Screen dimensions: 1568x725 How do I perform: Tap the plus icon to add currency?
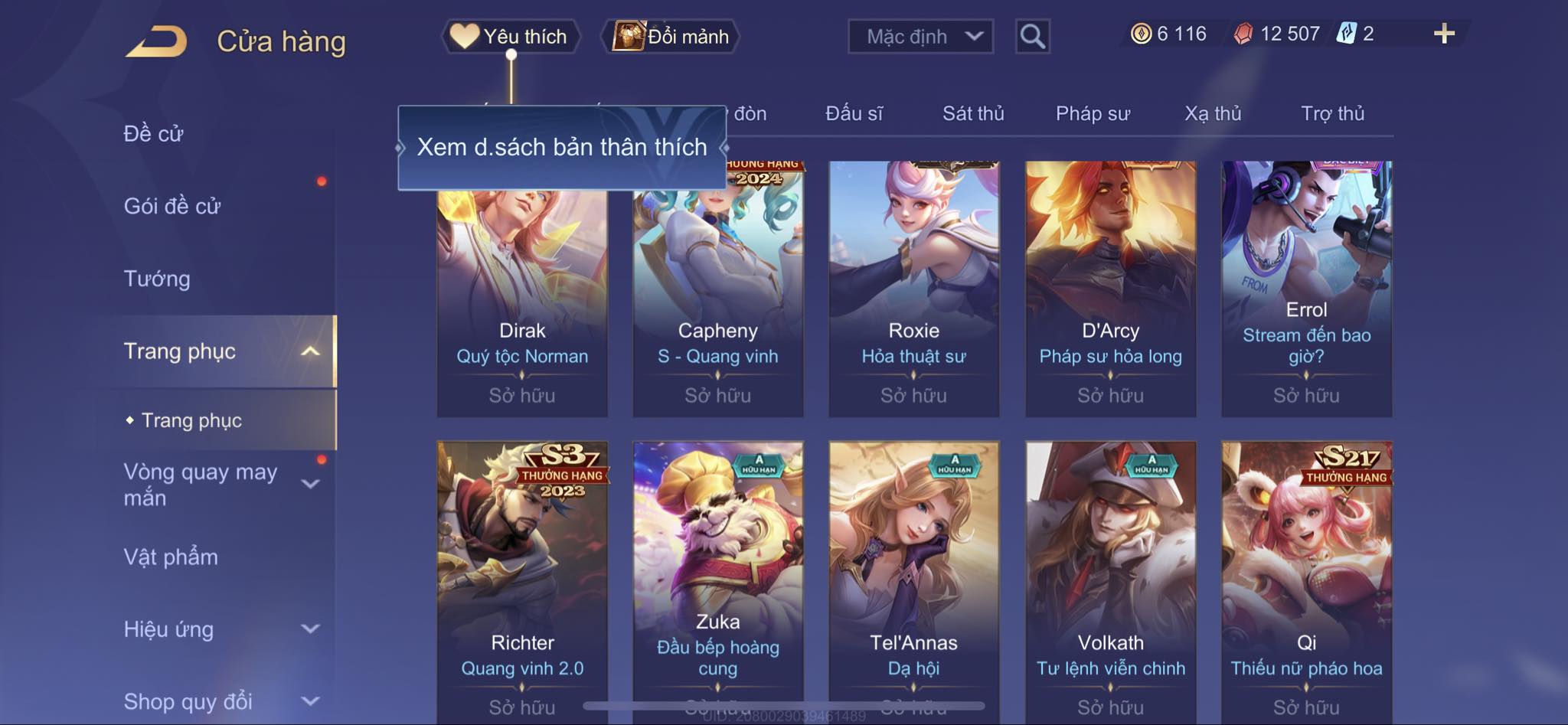[1444, 34]
